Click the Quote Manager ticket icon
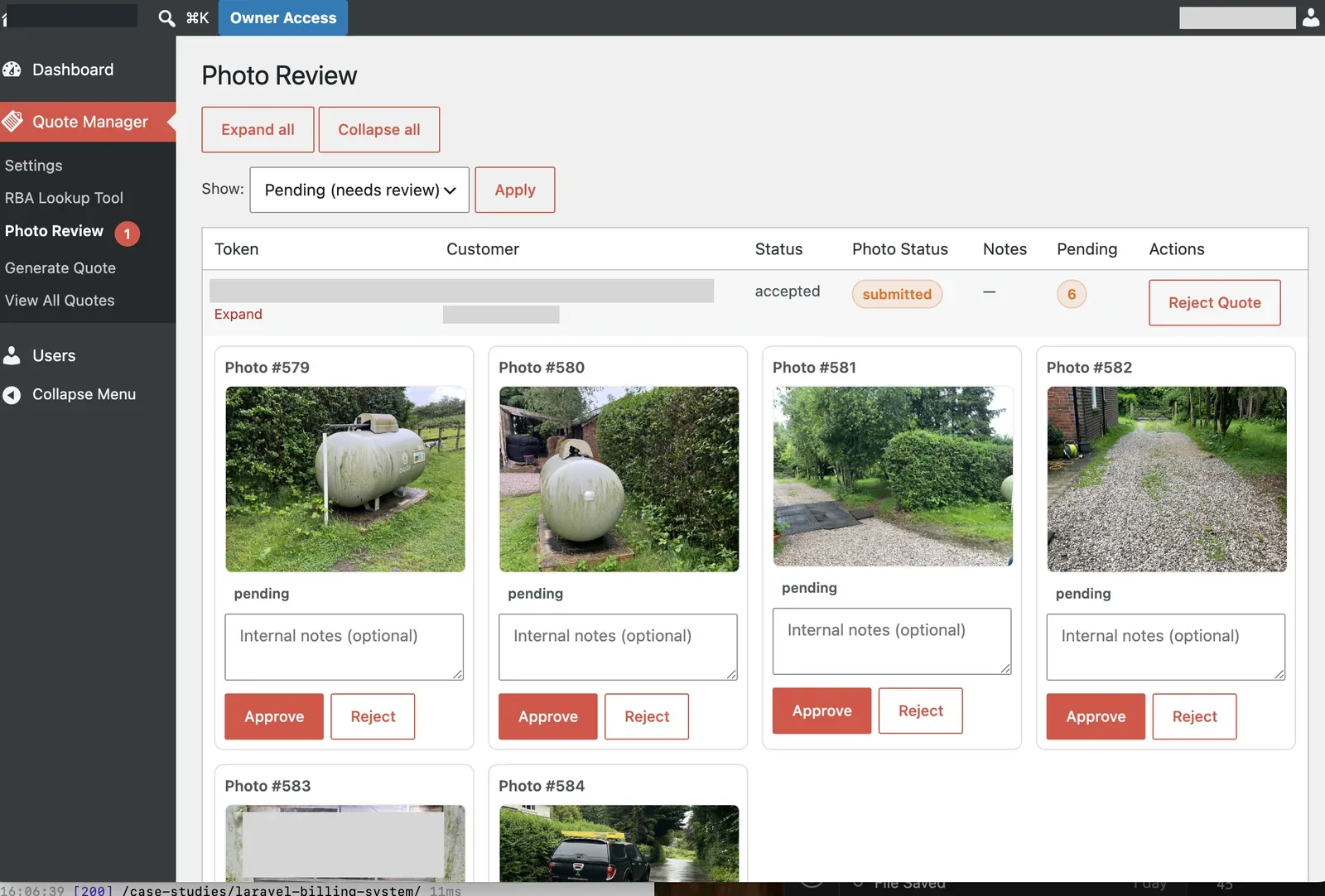 click(x=12, y=122)
